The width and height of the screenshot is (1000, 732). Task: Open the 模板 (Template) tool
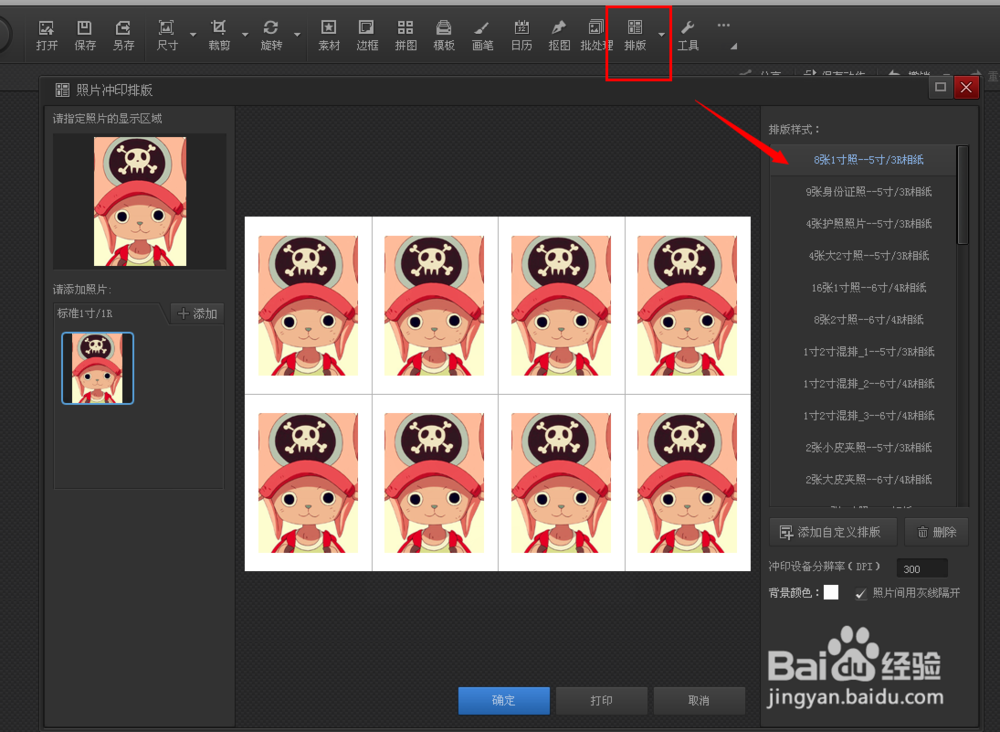coord(444,35)
